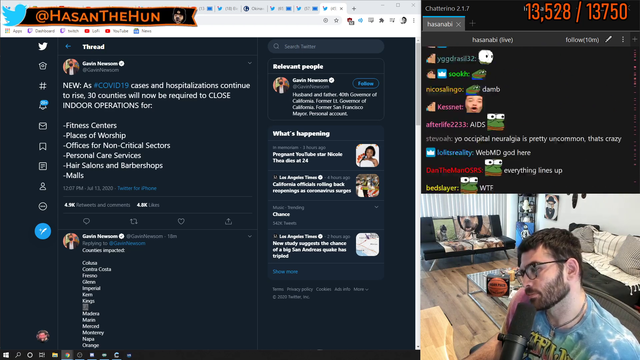The width and height of the screenshot is (640, 360).
Task: View the 4.9K Retweets and comments
Action: tap(97, 205)
